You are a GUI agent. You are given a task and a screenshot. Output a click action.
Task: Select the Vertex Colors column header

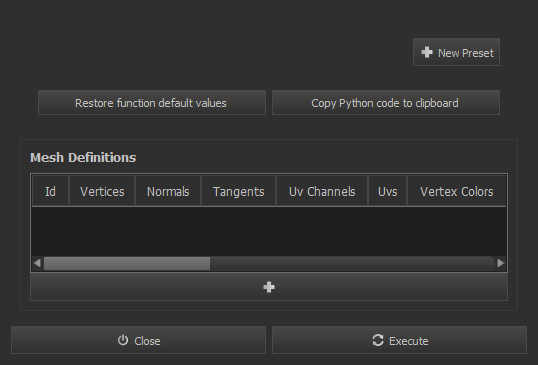coord(457,191)
